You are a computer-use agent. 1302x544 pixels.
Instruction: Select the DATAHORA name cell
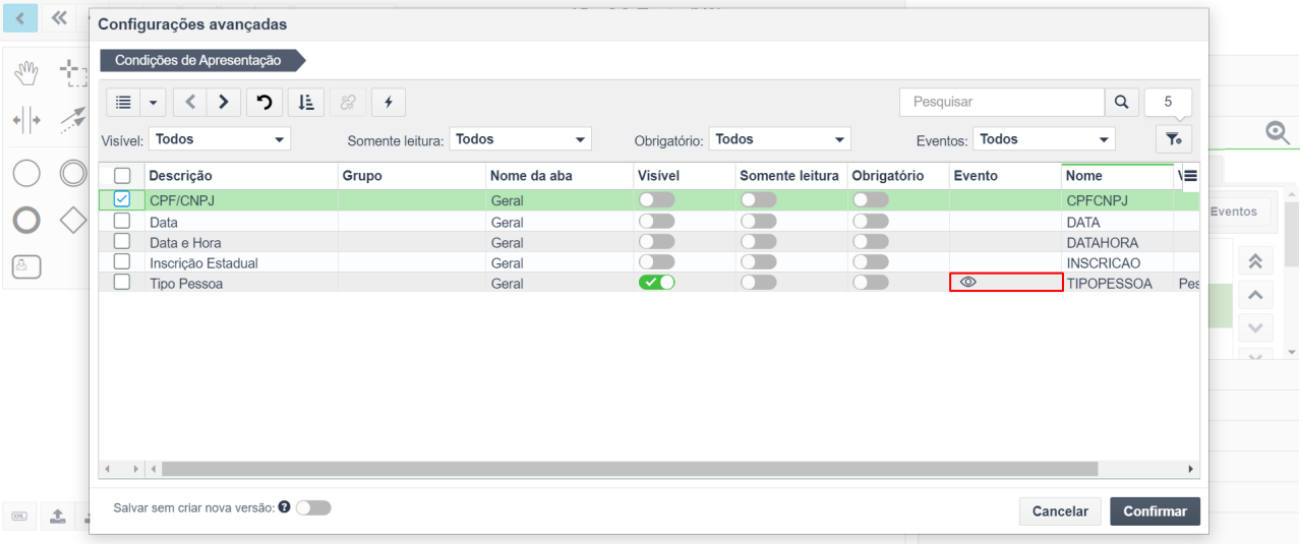(1118, 242)
